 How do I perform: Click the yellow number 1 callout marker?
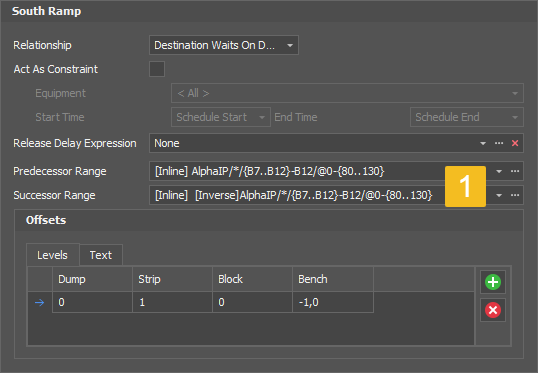click(x=465, y=186)
